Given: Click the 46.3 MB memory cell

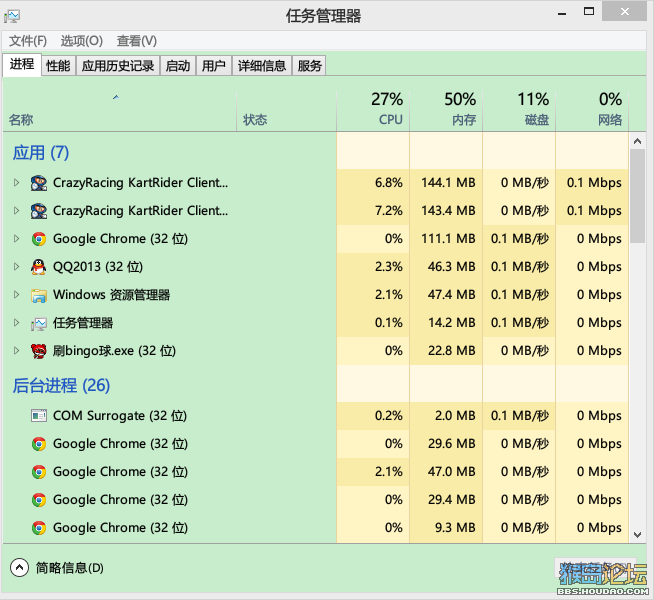Looking at the screenshot, I should 446,266.
